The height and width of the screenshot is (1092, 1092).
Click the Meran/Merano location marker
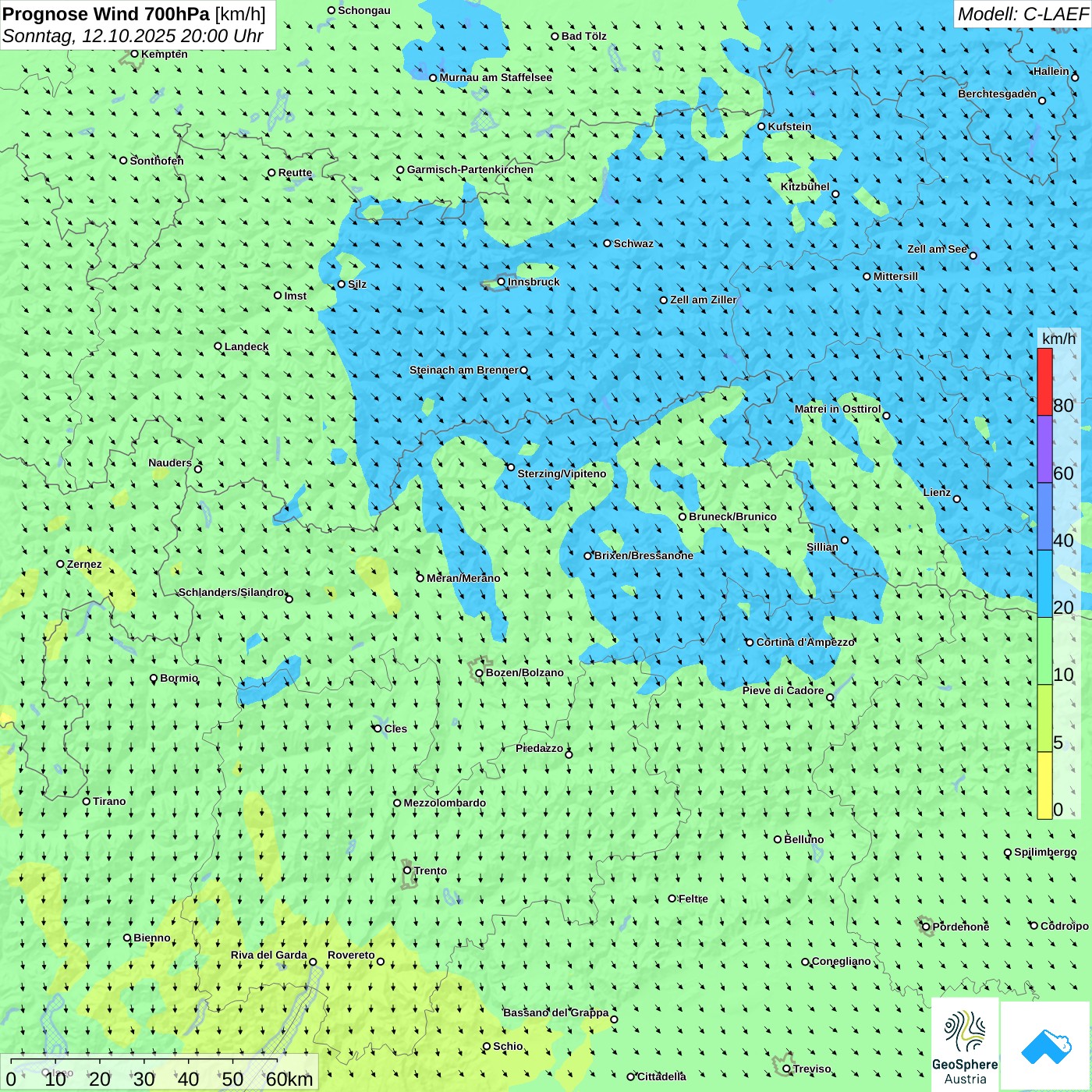click(420, 578)
